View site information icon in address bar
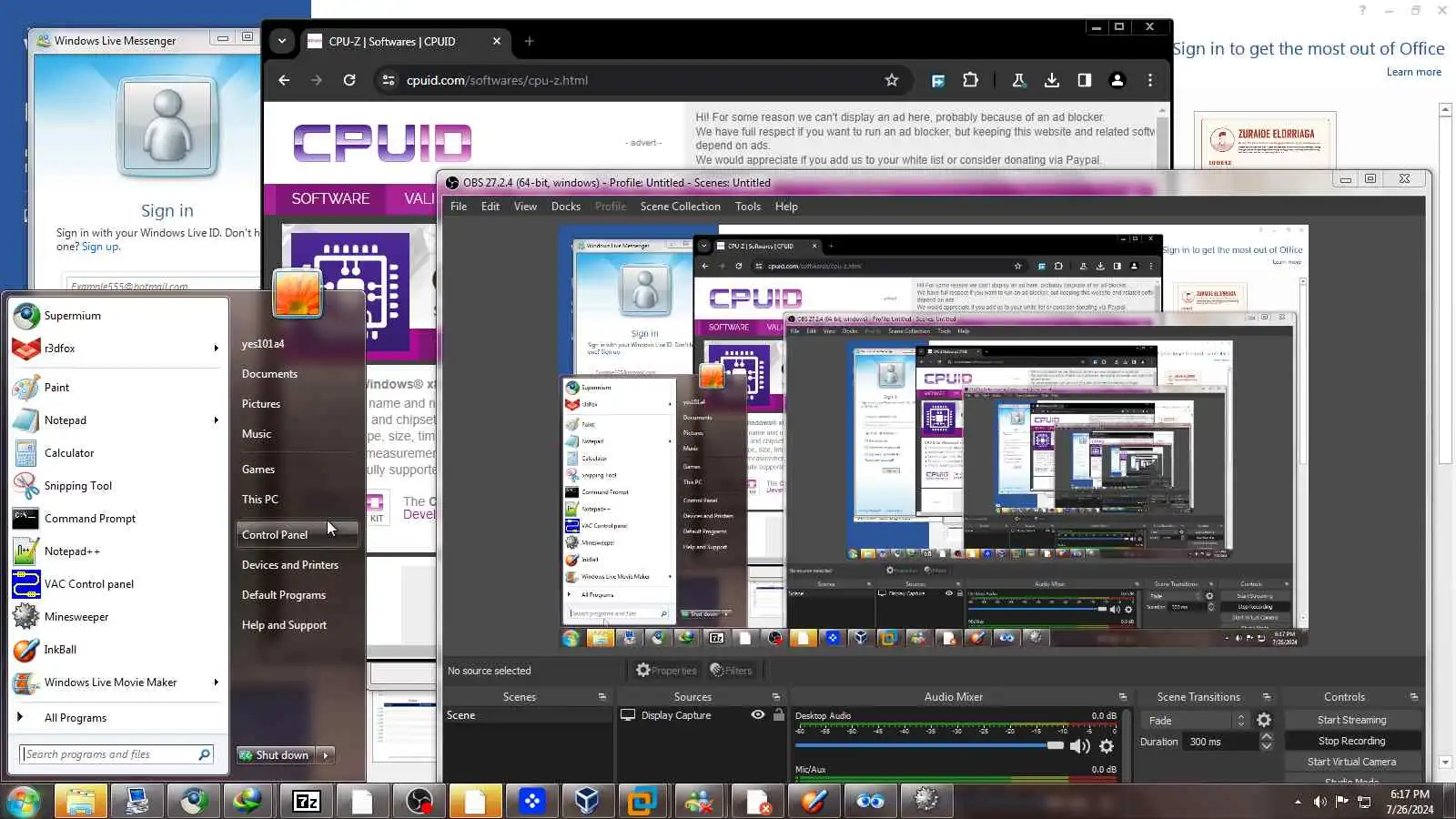This screenshot has height=819, width=1456. 389,80
